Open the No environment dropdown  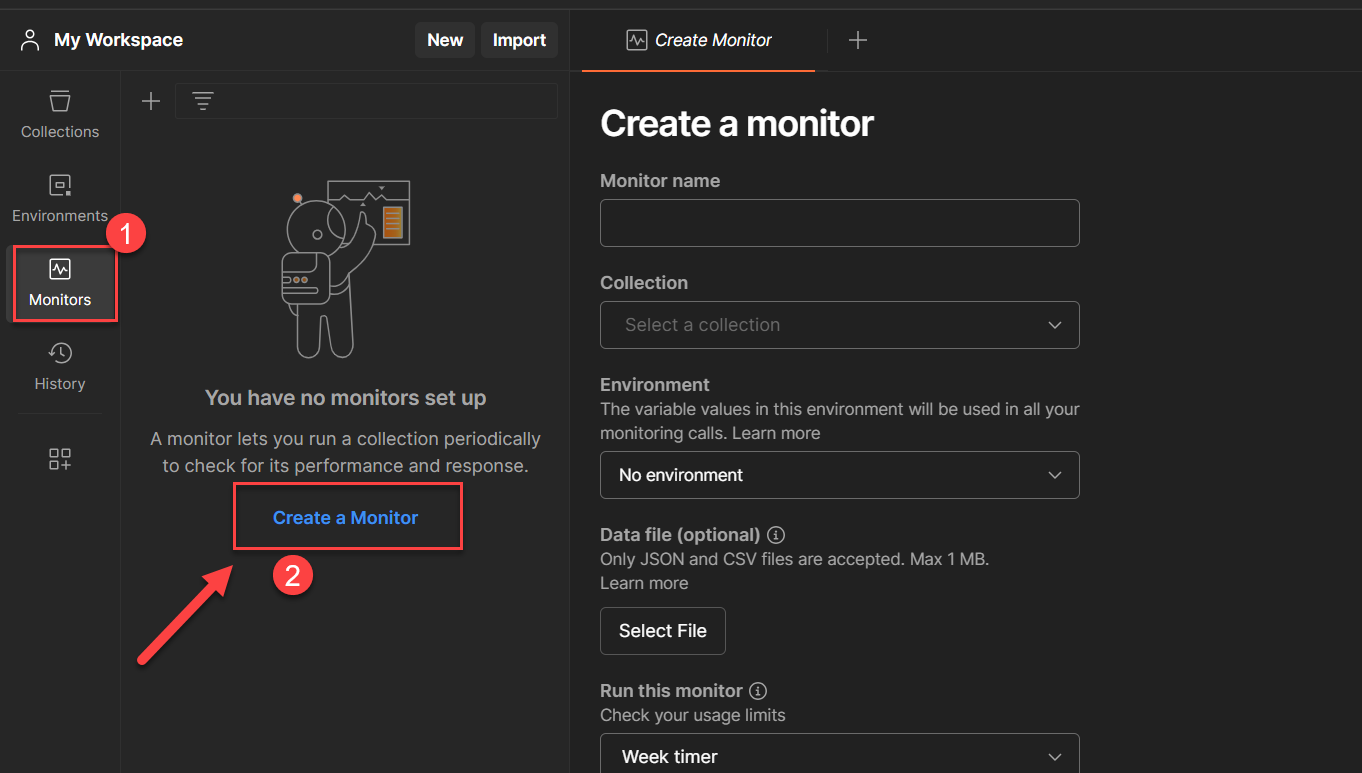point(839,475)
